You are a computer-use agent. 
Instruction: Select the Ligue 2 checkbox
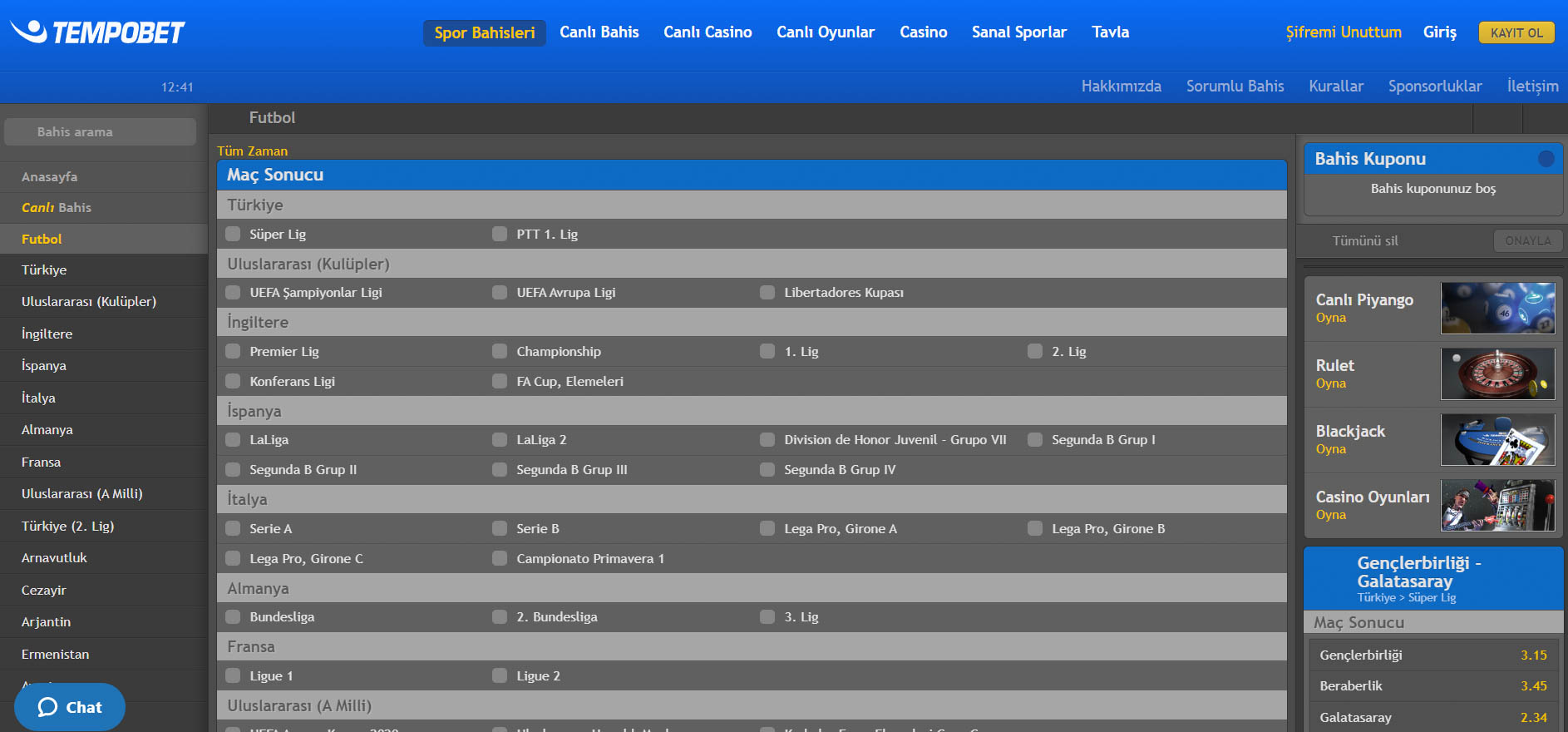click(x=500, y=675)
